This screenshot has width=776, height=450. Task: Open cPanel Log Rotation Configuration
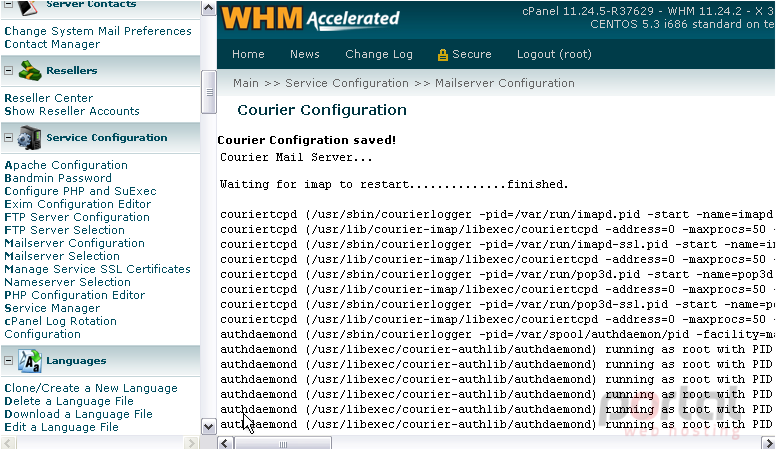coord(60,327)
